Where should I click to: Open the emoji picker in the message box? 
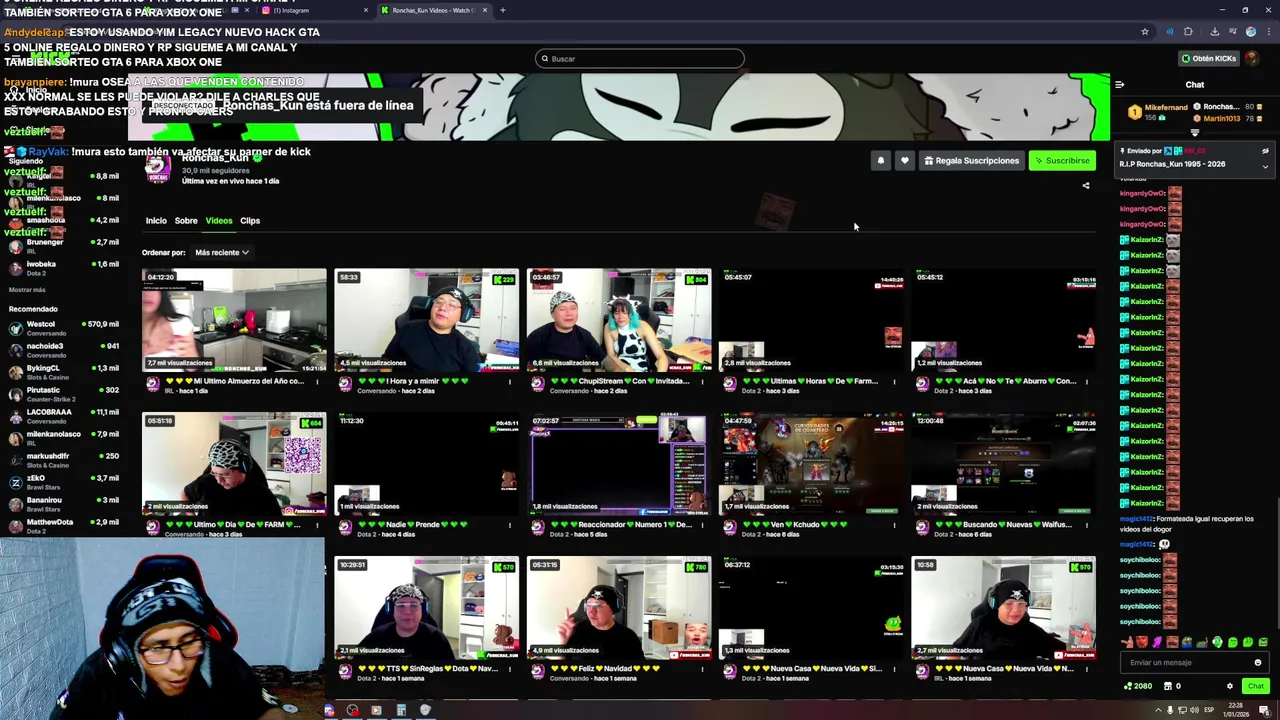1258,662
